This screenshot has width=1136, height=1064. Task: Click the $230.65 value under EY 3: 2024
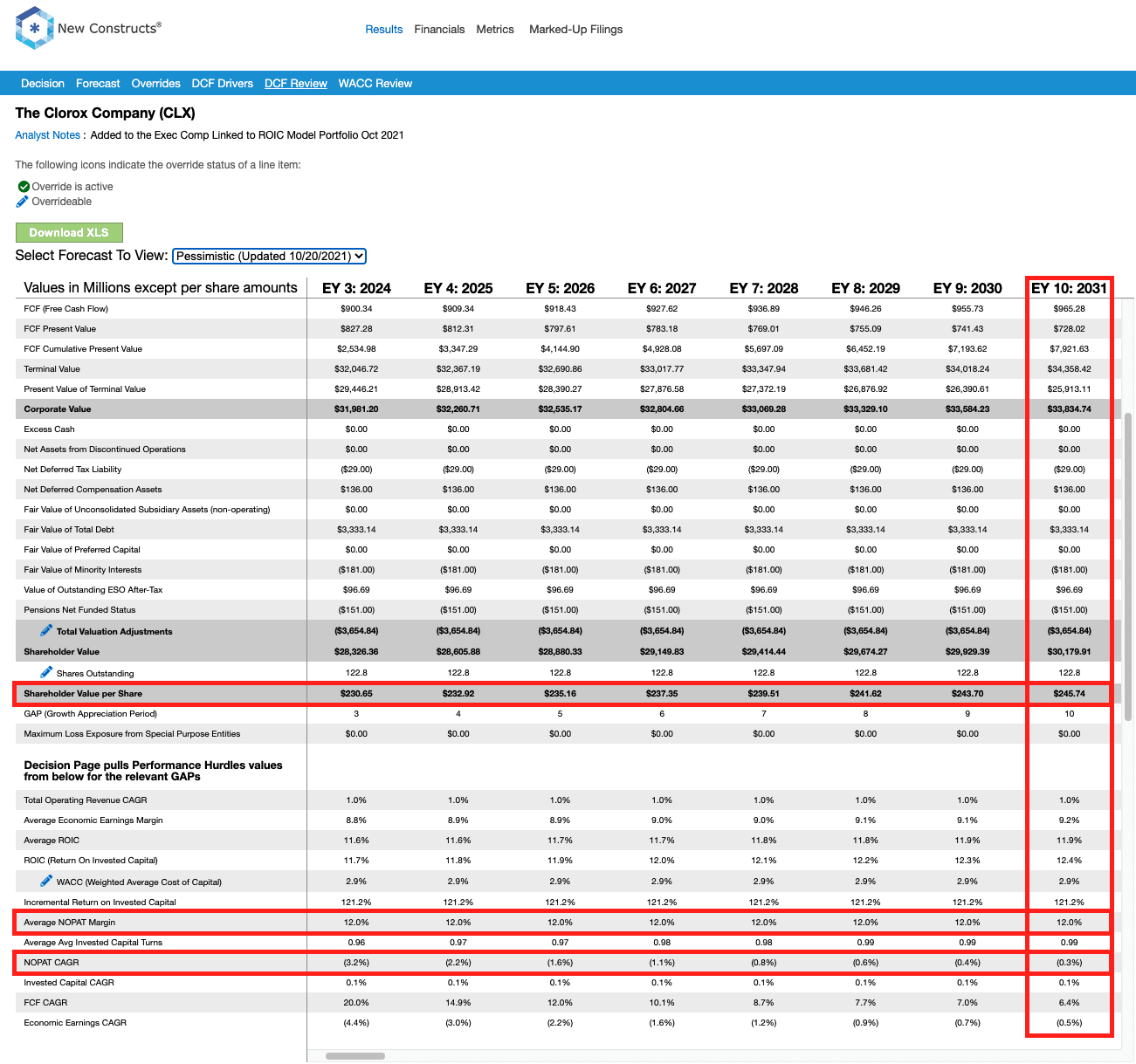(x=356, y=694)
